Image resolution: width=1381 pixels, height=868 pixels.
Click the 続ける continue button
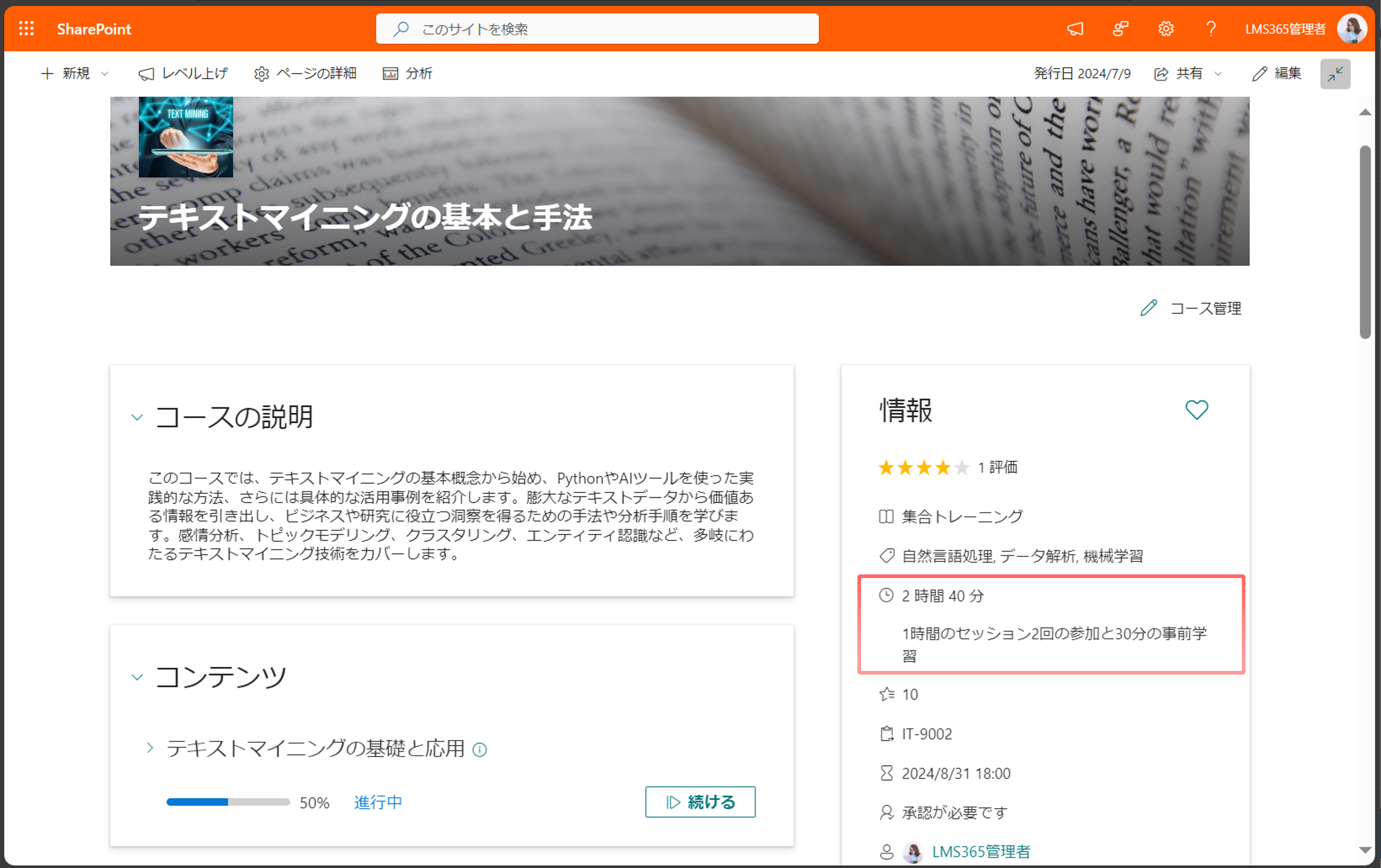click(x=700, y=802)
